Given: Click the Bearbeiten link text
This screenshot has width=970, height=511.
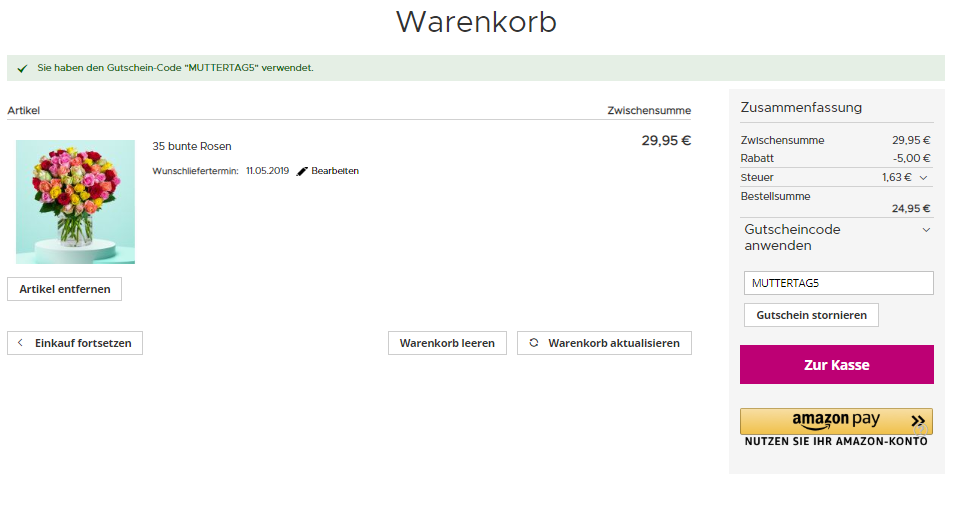Looking at the screenshot, I should [x=335, y=171].
